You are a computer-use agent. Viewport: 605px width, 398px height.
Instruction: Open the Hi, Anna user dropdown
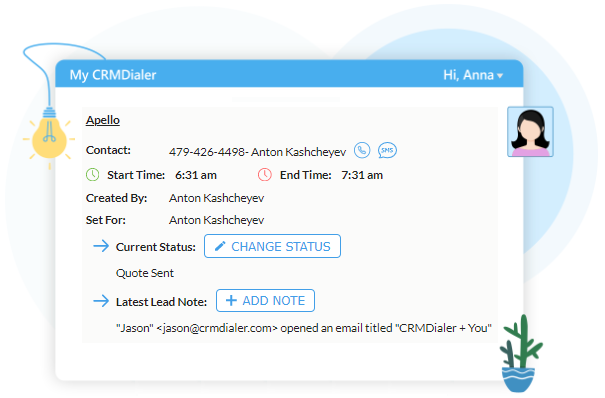[473, 75]
